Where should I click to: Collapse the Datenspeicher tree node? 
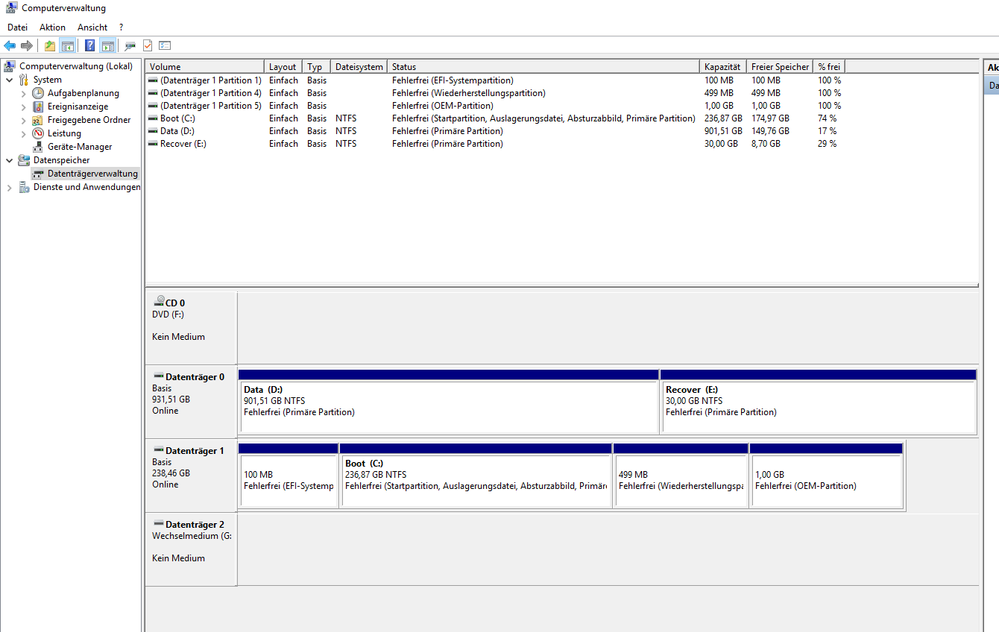(x=10, y=160)
